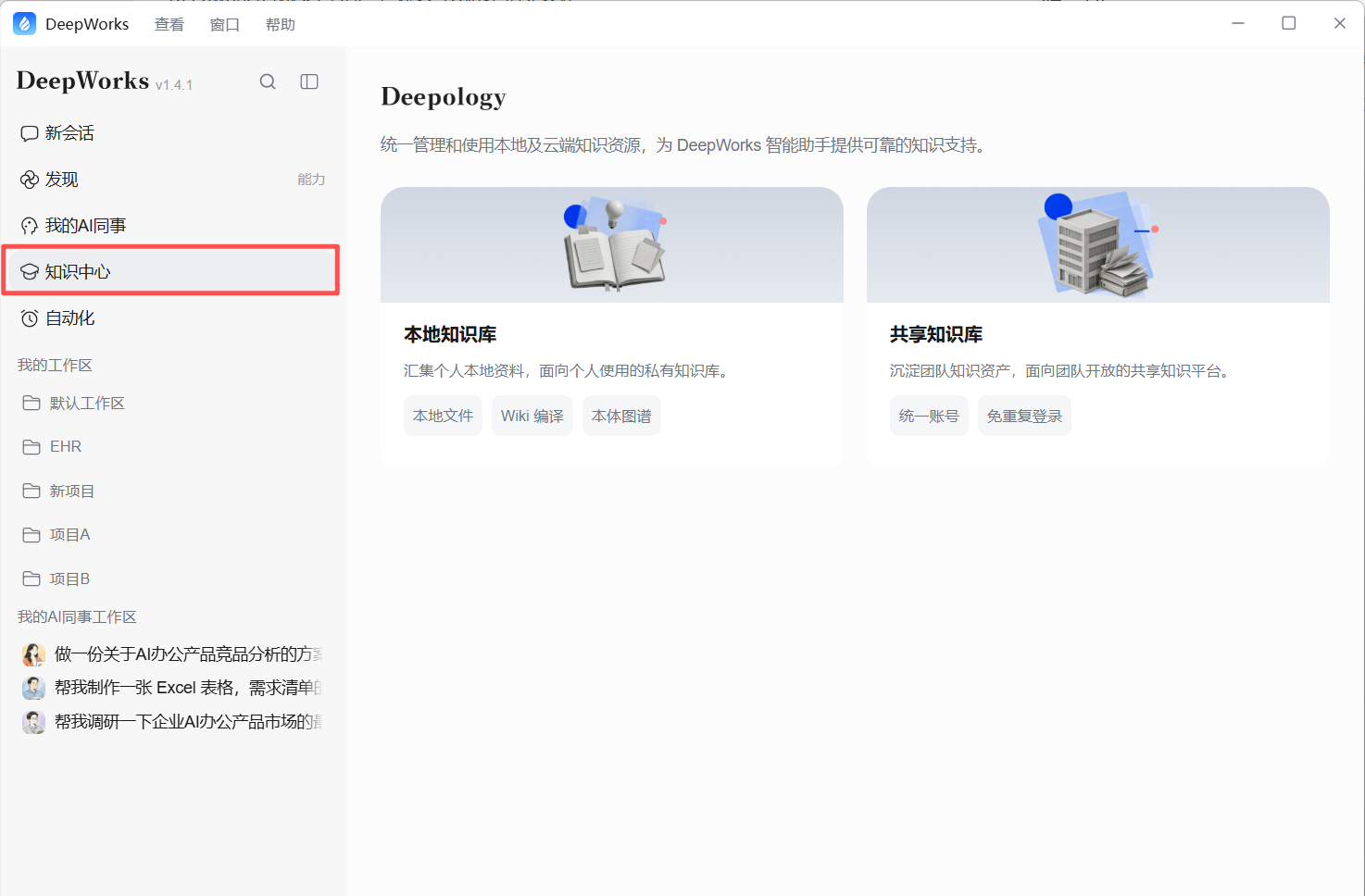This screenshot has height=896, width=1365.
Task: Open the 窗口 menu
Action: [x=225, y=24]
